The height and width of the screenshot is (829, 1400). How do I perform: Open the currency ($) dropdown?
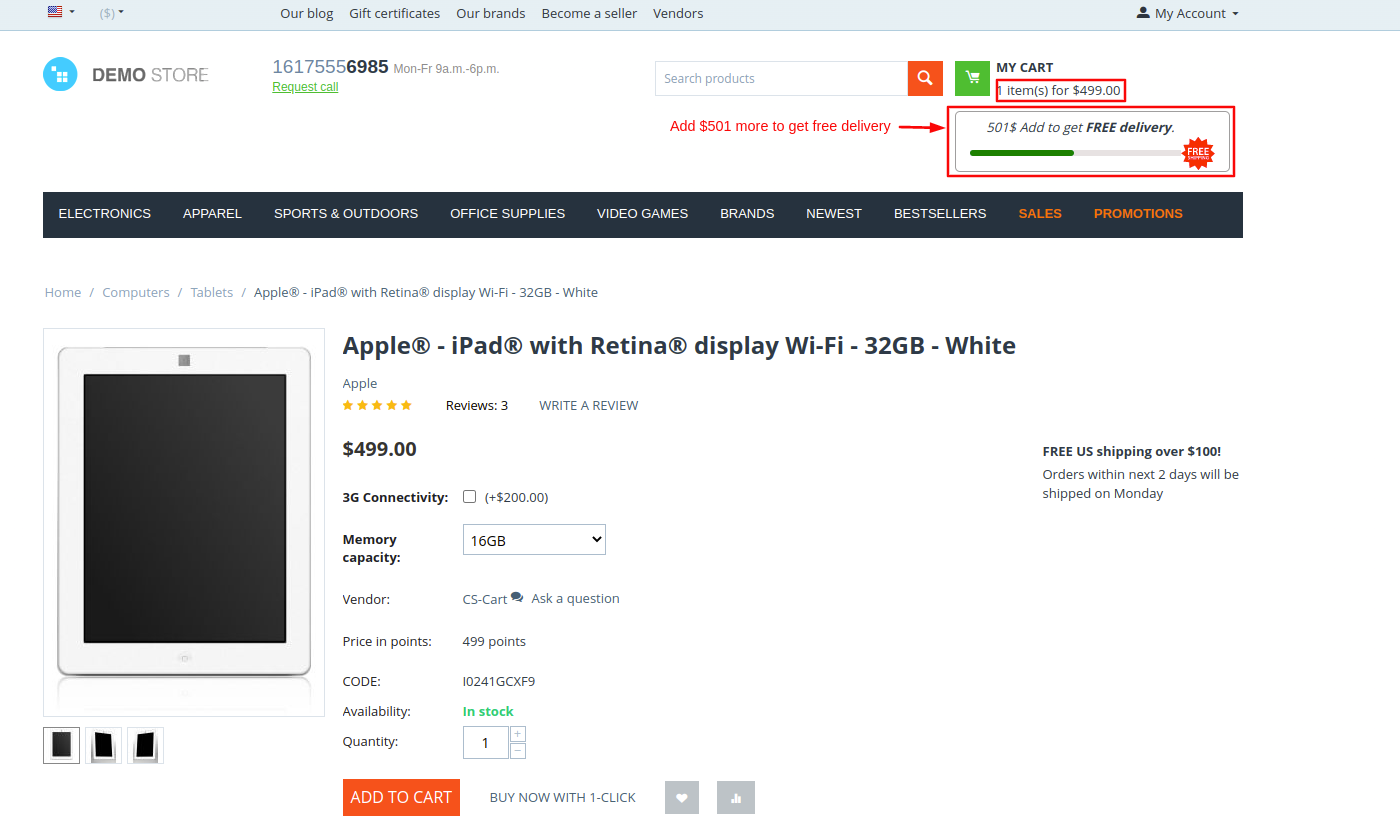point(112,13)
